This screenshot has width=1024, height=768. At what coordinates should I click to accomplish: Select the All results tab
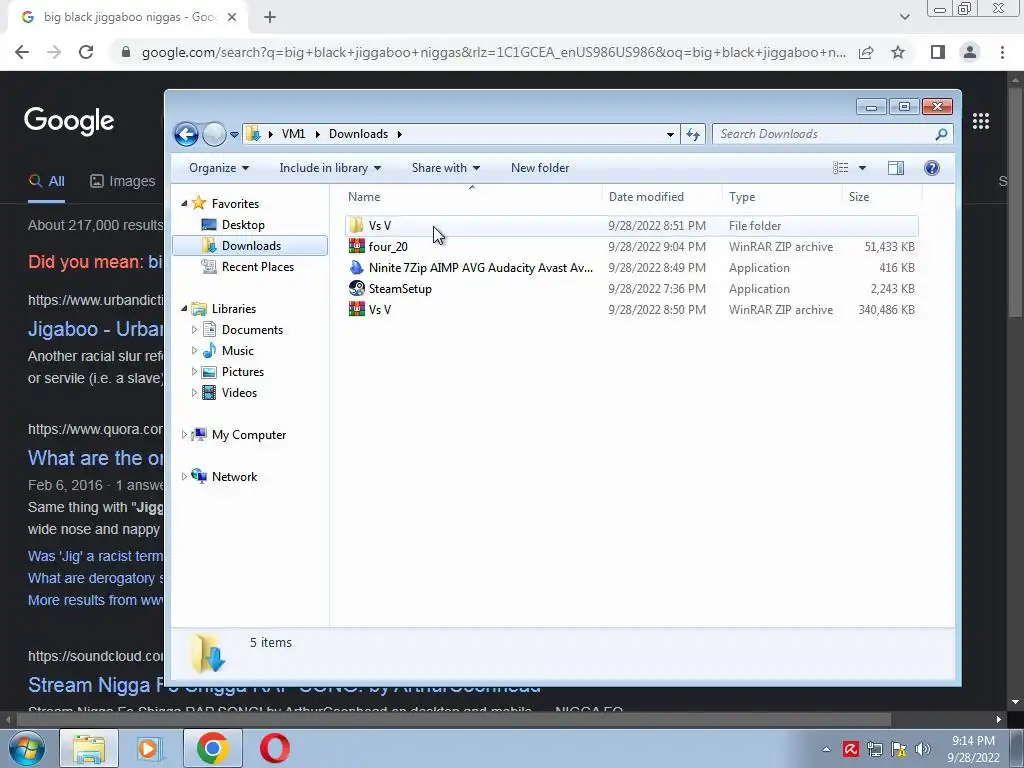(x=46, y=181)
